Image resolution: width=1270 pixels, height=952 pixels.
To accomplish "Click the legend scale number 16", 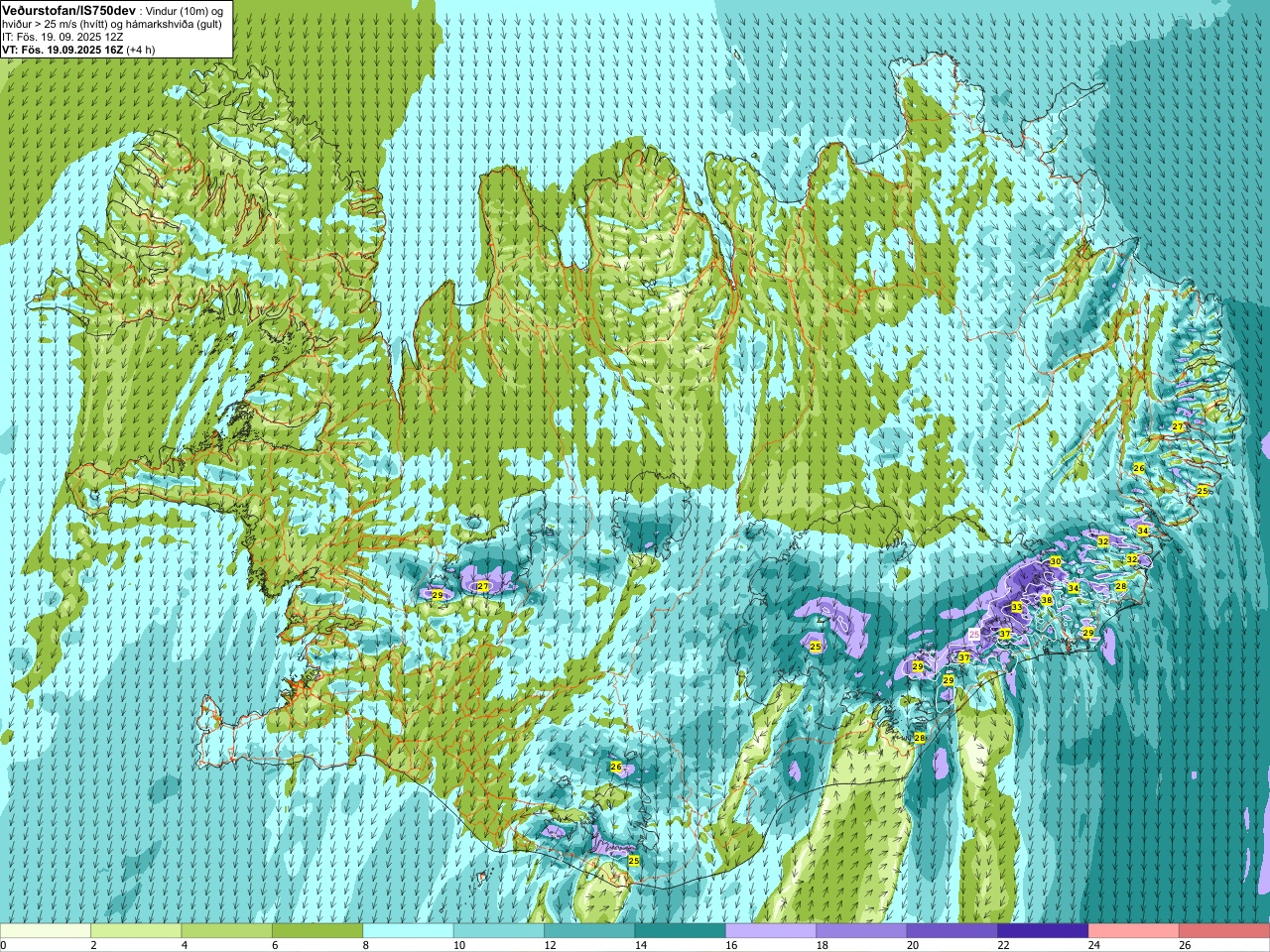I will pos(731,946).
